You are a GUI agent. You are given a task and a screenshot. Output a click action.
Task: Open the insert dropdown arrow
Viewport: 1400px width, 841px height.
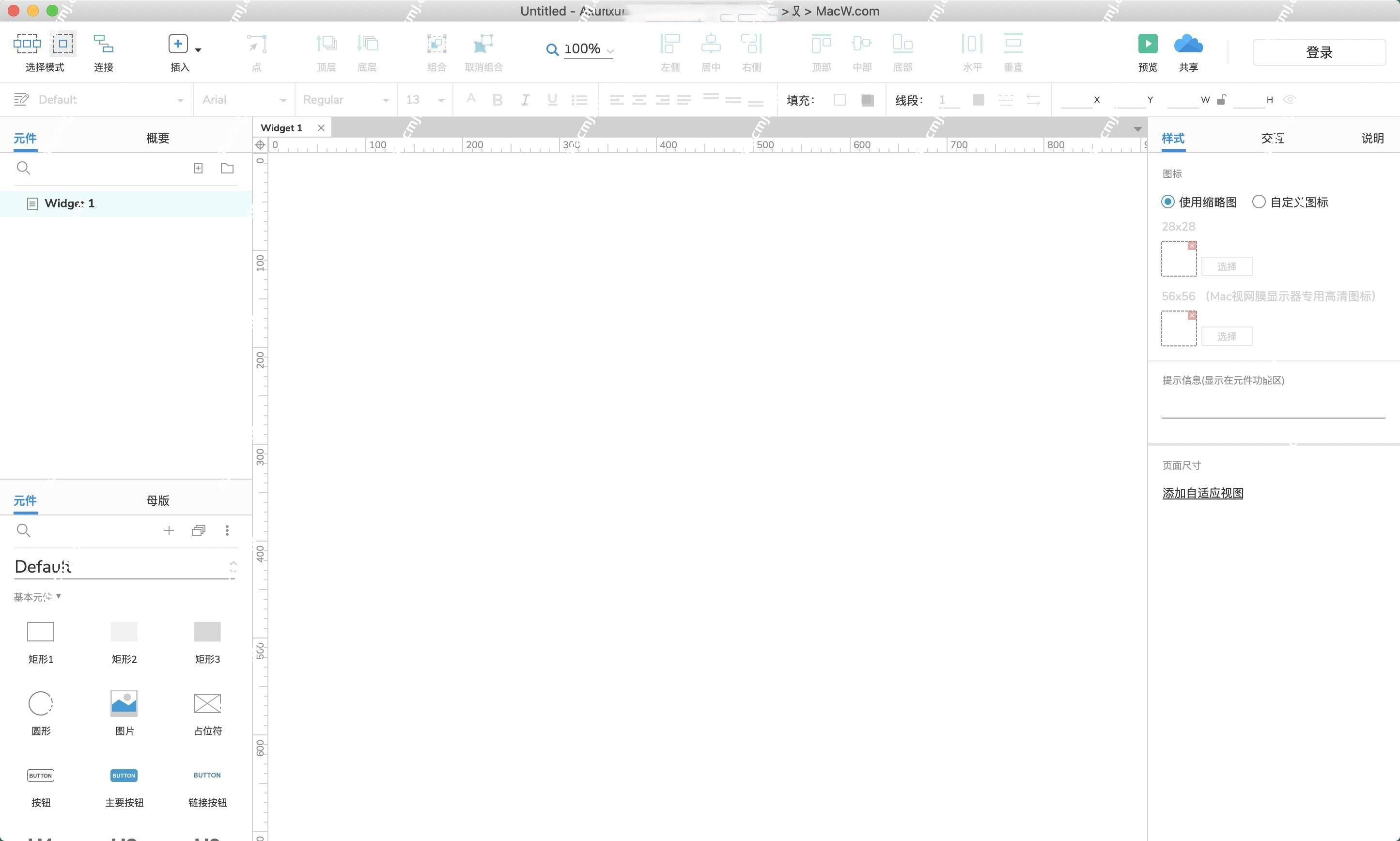pyautogui.click(x=198, y=50)
